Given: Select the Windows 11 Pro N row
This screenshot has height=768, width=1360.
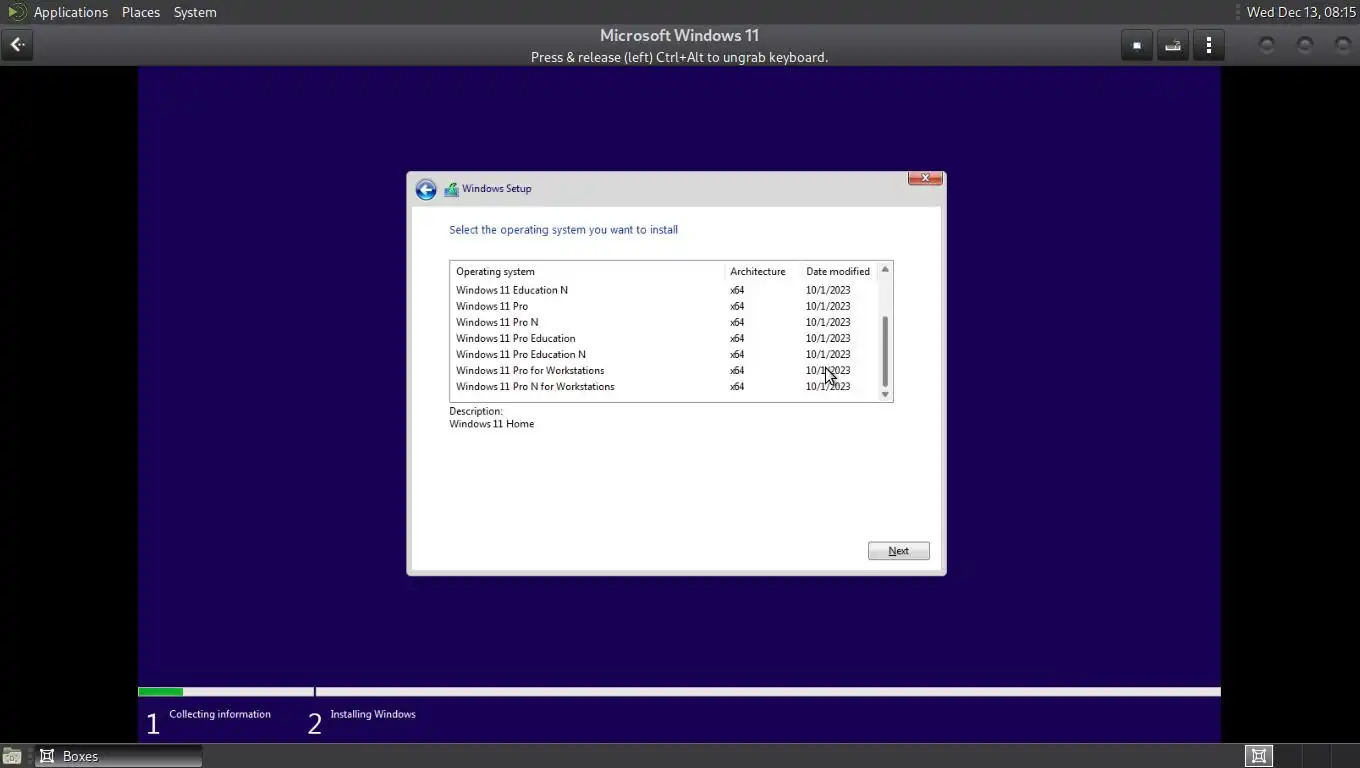Looking at the screenshot, I should (664, 322).
